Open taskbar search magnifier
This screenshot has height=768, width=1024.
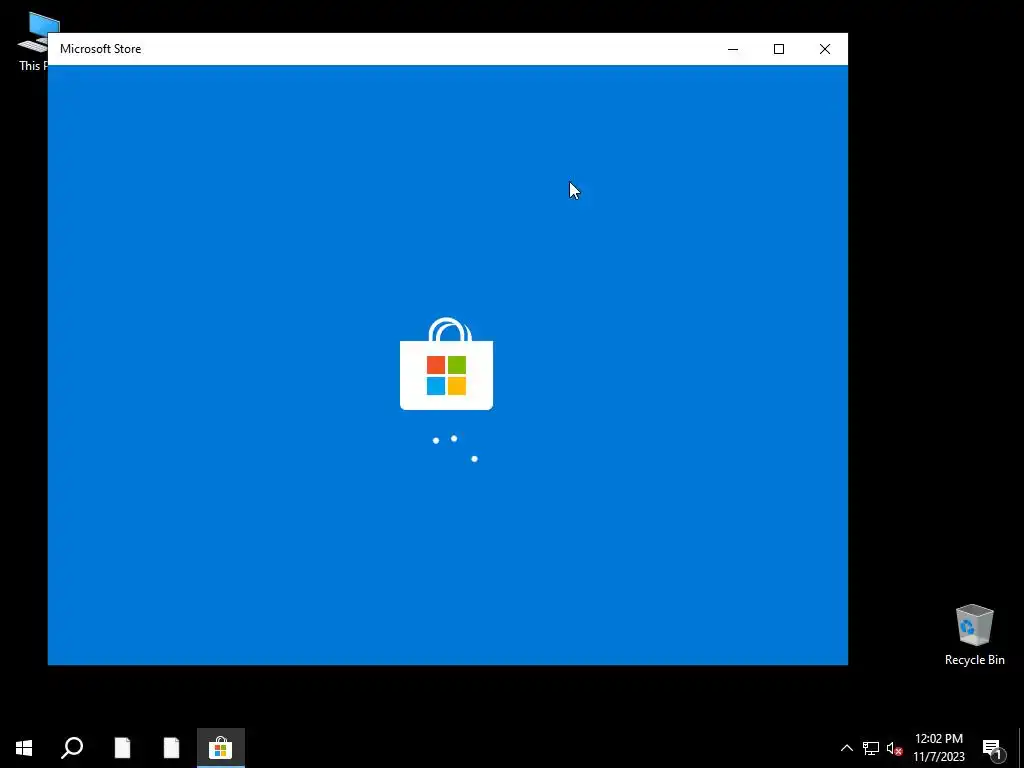72,748
